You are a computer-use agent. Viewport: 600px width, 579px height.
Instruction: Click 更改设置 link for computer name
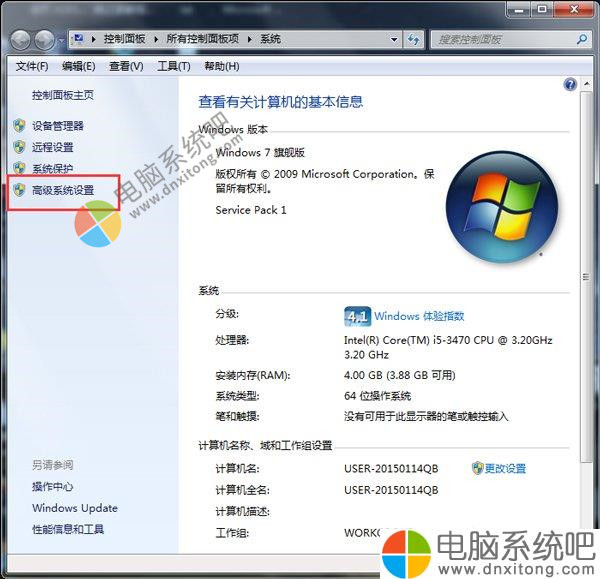coord(505,468)
